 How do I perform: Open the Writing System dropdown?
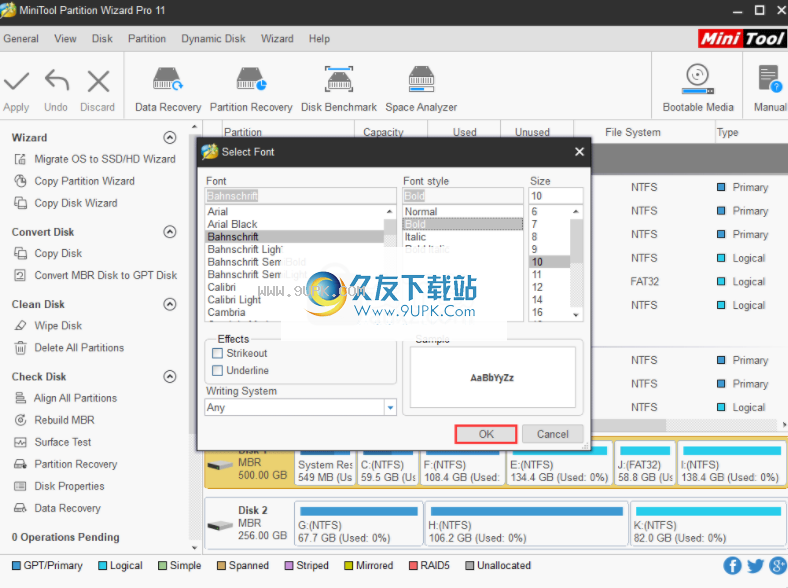pos(390,408)
